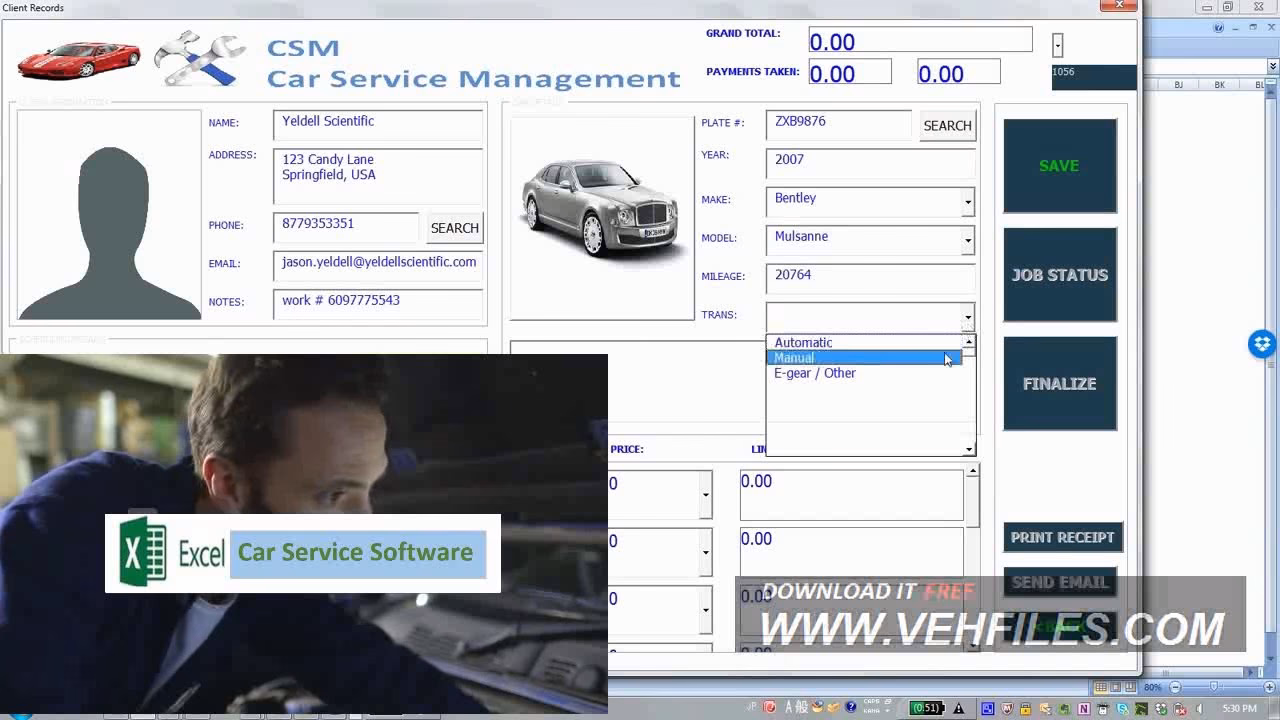Click second line total 0.00 field

(851, 552)
